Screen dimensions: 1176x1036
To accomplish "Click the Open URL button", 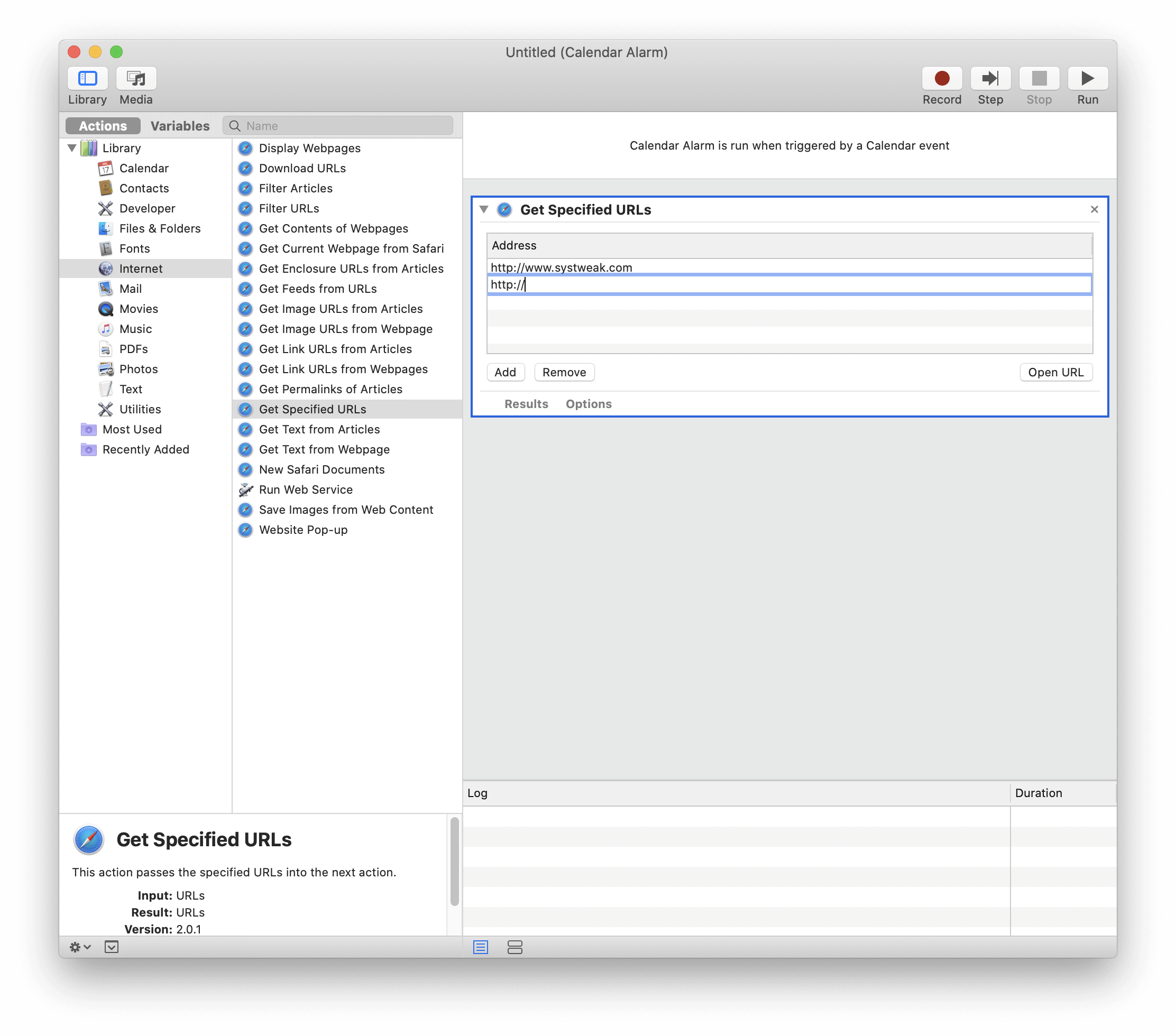I will 1055,372.
